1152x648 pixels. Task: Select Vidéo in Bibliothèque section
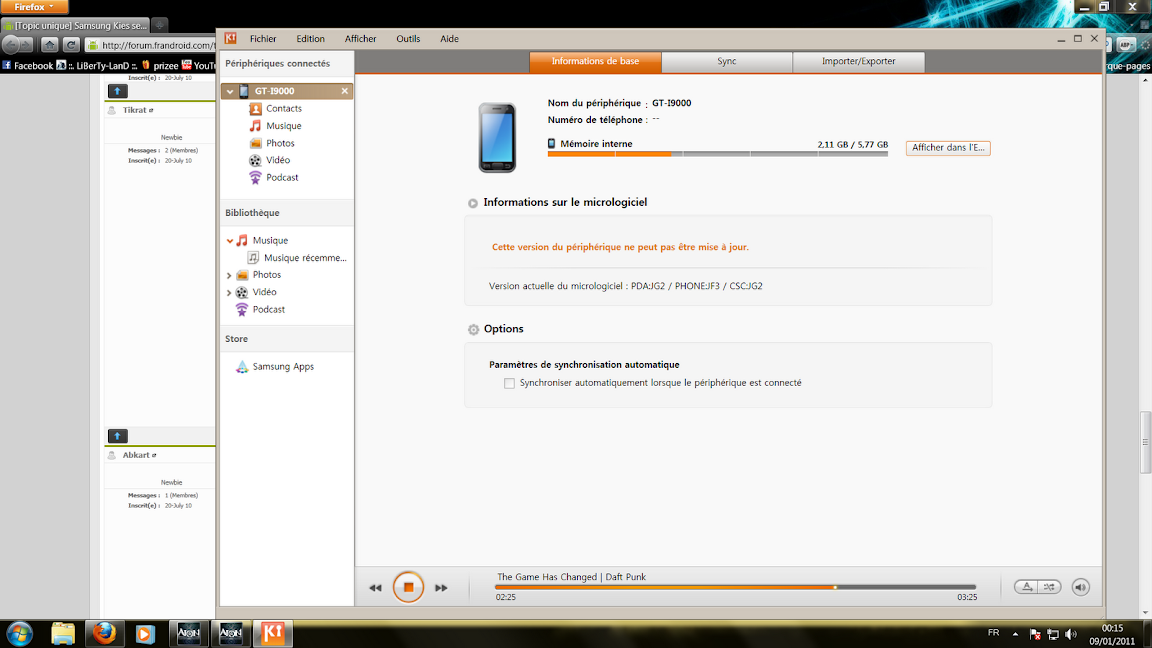(256, 292)
